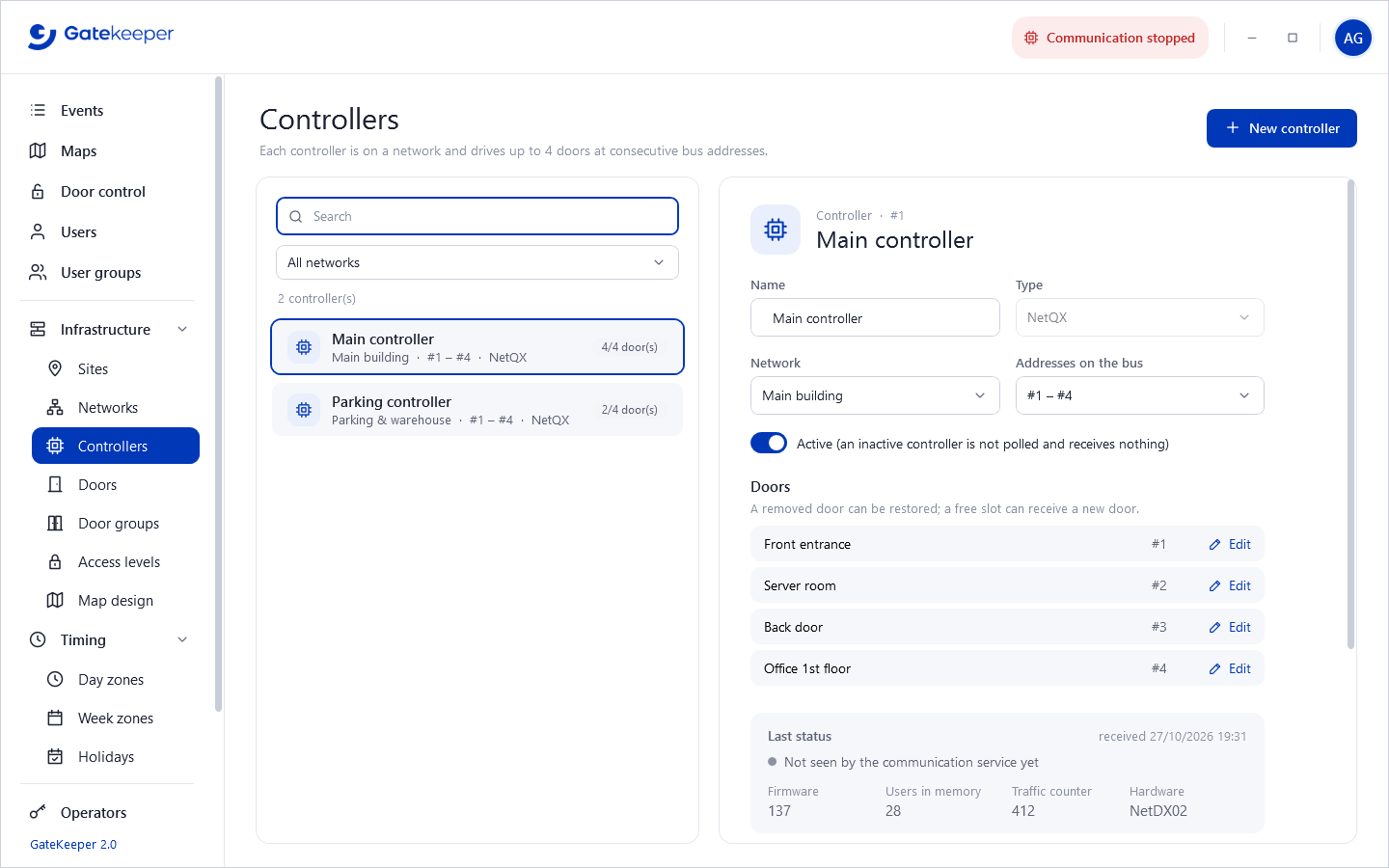Click the Week zones calendar icon
This screenshot has height=868, width=1389.
[x=55, y=718]
